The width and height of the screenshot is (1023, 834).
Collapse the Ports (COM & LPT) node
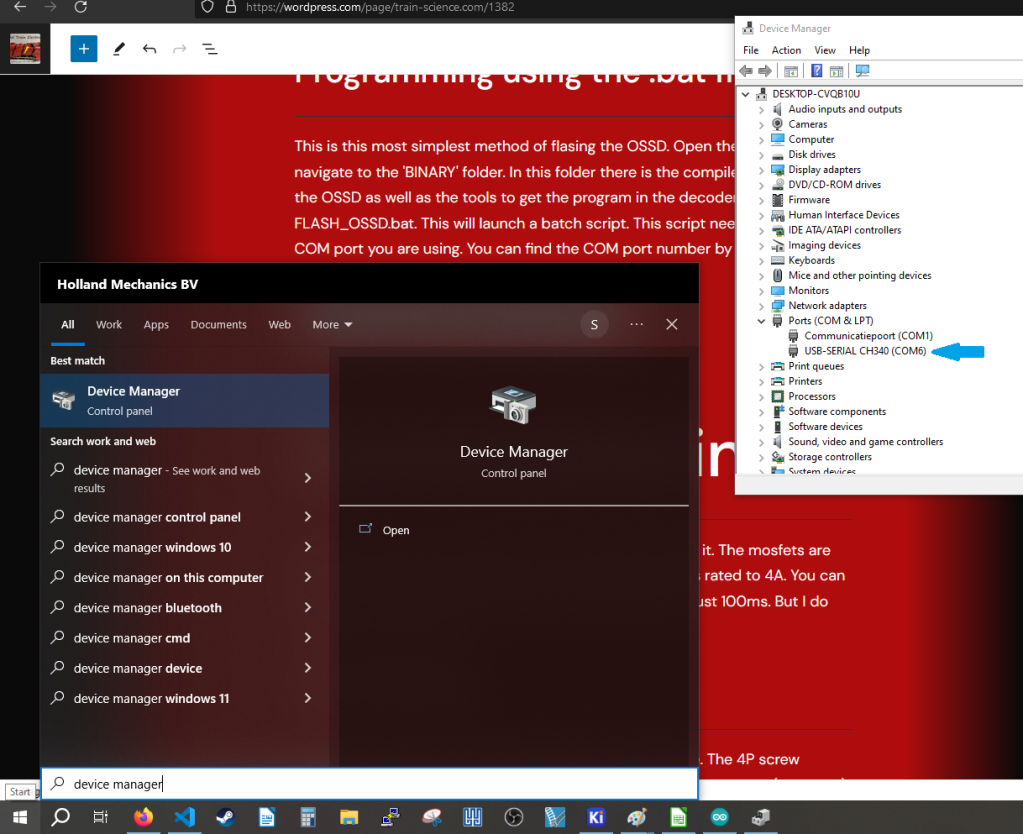coord(761,320)
